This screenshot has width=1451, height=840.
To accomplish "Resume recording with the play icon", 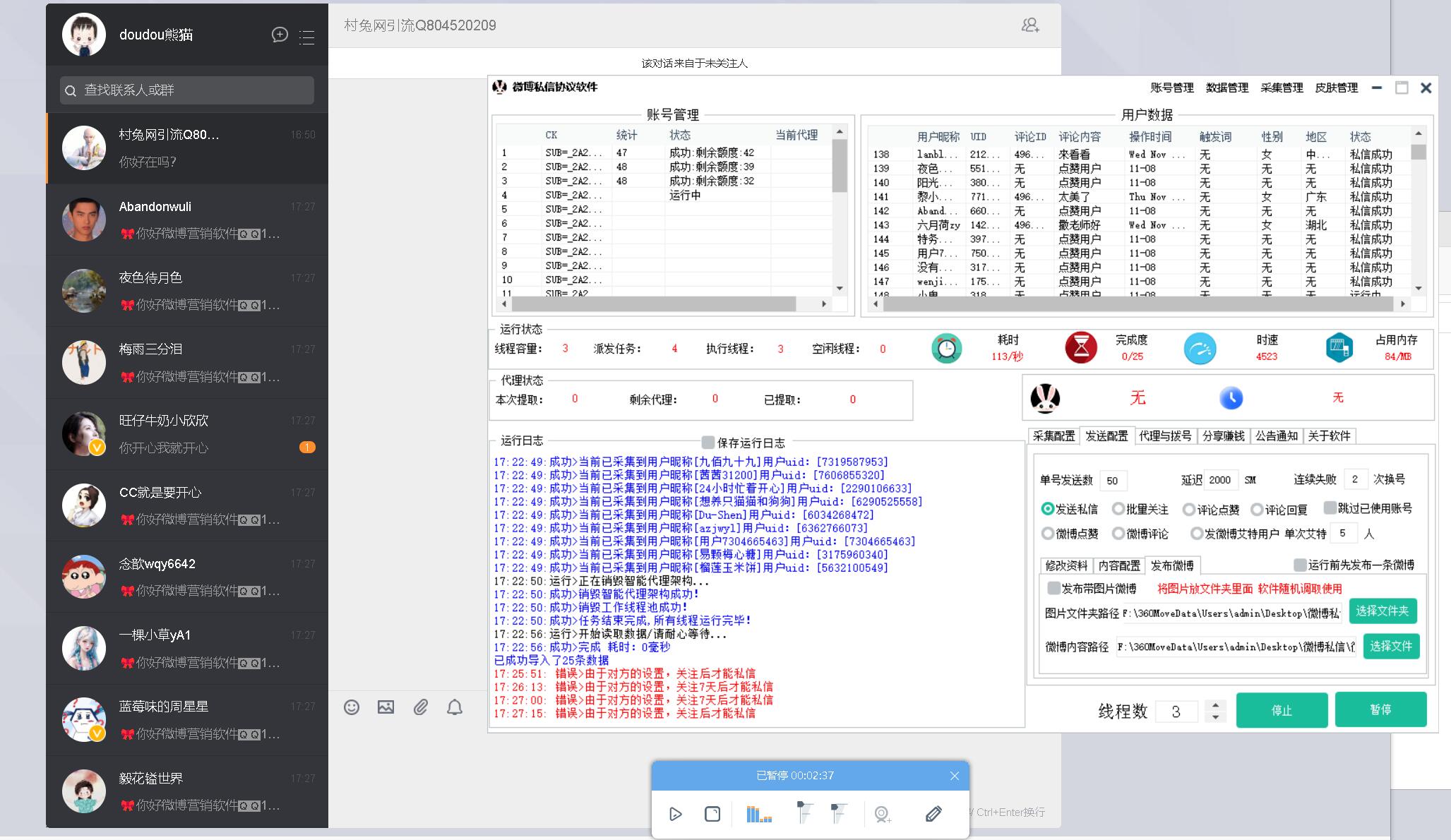I will (675, 814).
